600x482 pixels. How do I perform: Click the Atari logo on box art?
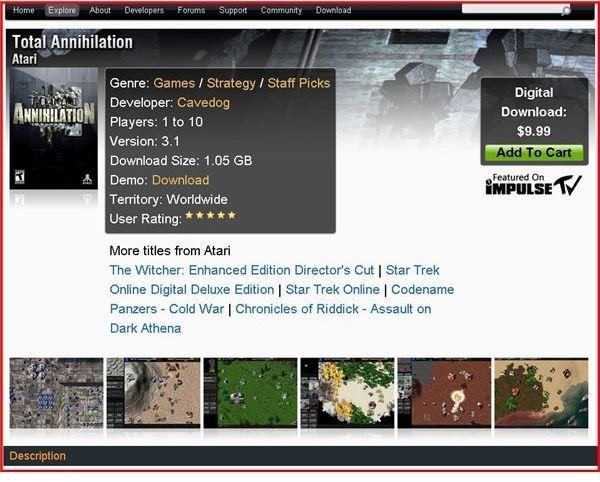pos(88,179)
